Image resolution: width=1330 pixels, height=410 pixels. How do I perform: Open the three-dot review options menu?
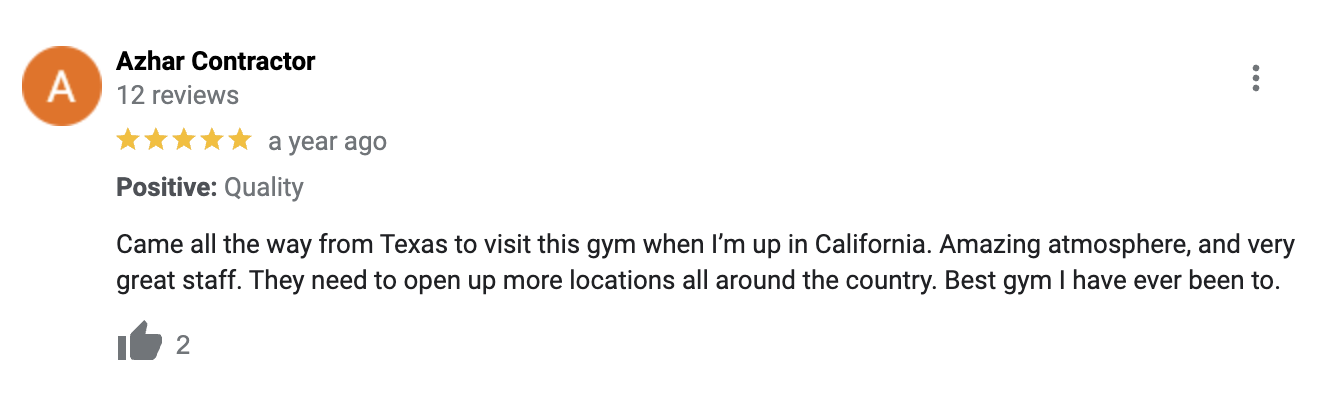(x=1255, y=79)
